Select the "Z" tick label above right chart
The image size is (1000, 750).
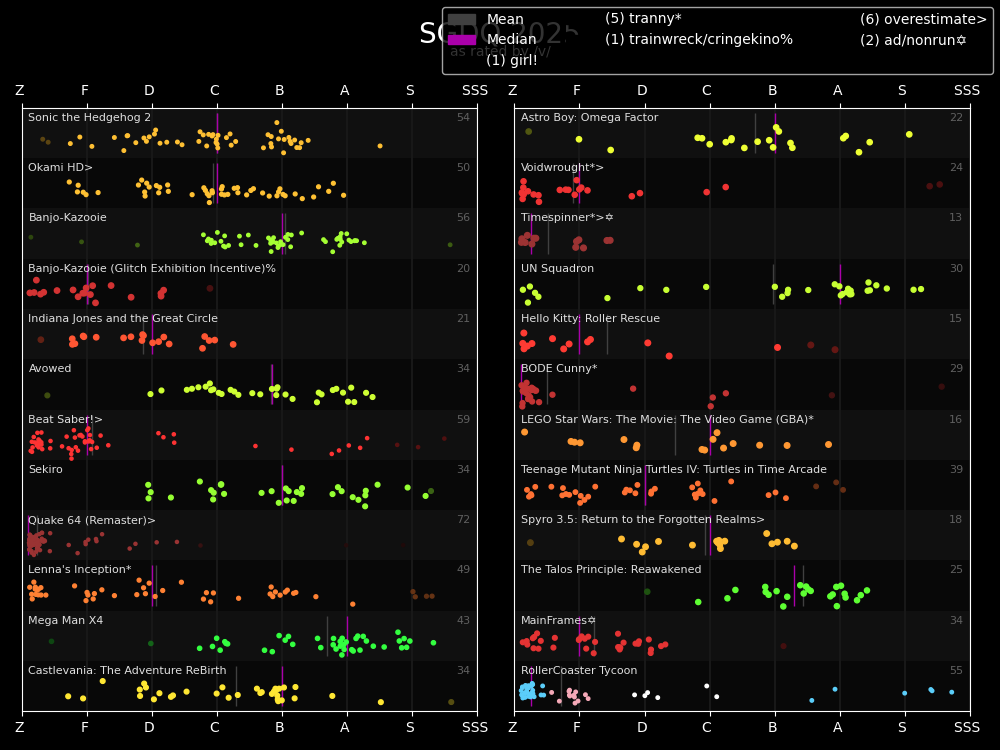(513, 91)
